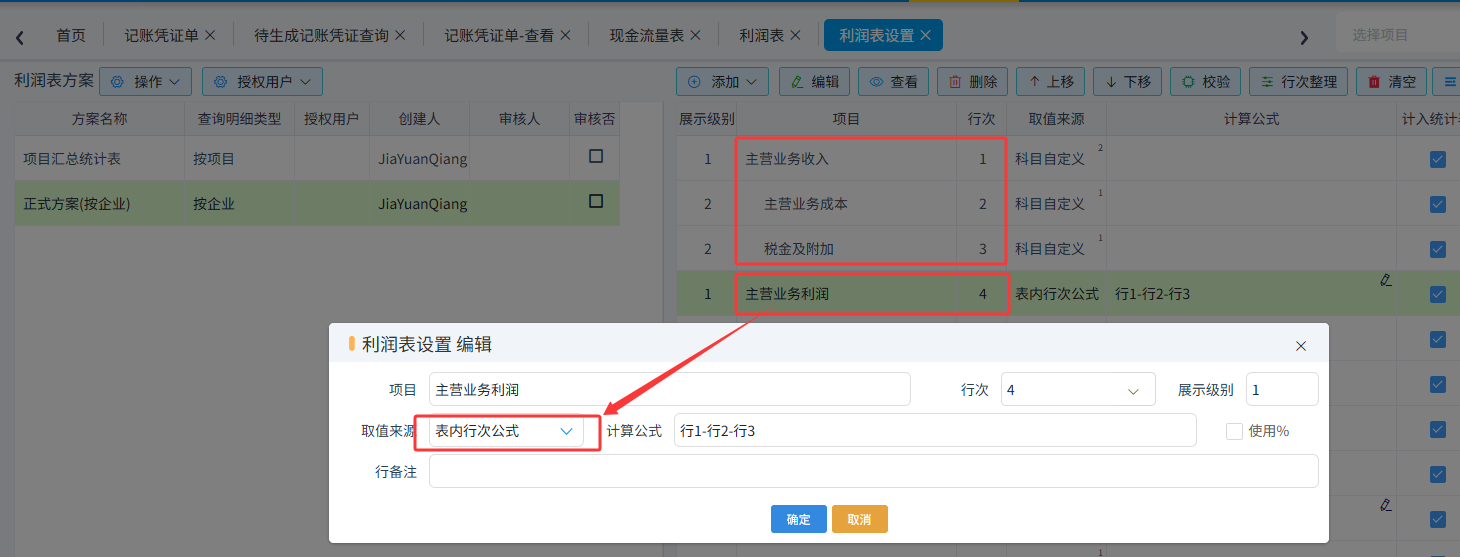The image size is (1460, 557).
Task: Select the 项目汇总统计表 scheme row
Action: (317, 158)
